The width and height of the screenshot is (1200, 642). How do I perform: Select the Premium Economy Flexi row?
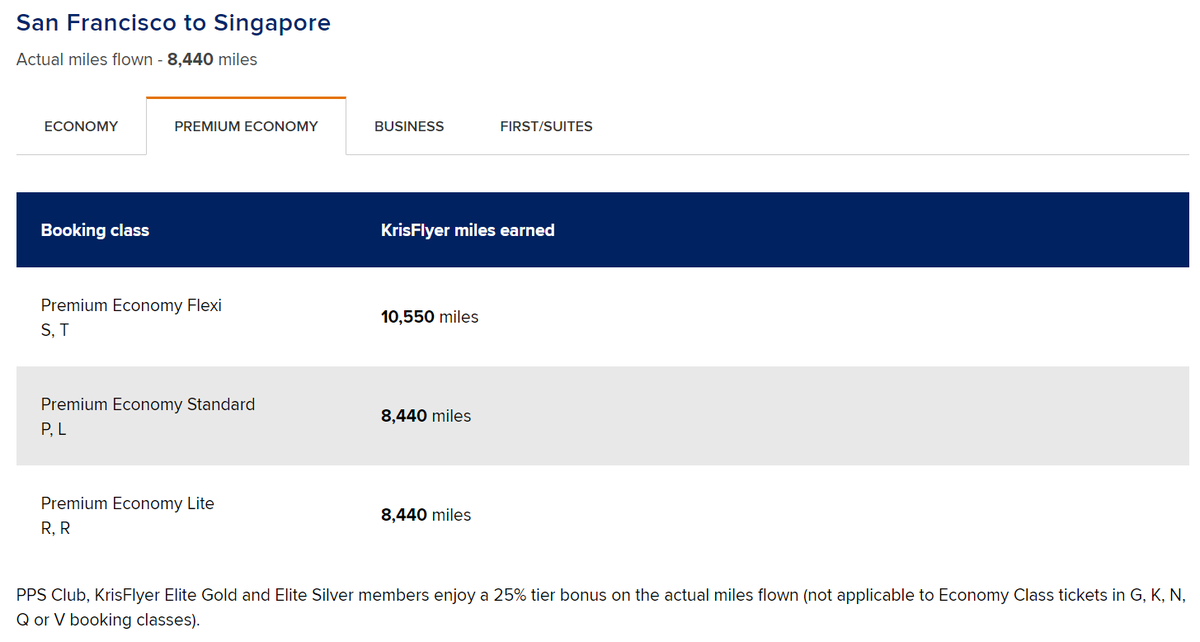[131, 305]
